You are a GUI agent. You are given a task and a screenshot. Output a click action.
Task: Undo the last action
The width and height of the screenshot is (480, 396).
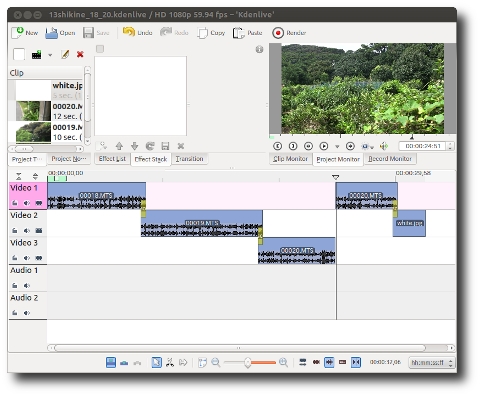pyautogui.click(x=129, y=32)
